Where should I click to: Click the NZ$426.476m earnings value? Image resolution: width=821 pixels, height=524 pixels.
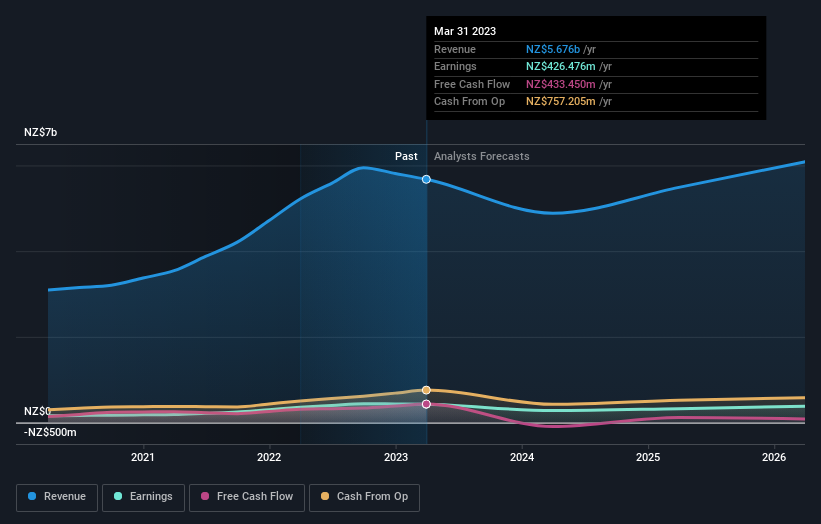coord(561,66)
